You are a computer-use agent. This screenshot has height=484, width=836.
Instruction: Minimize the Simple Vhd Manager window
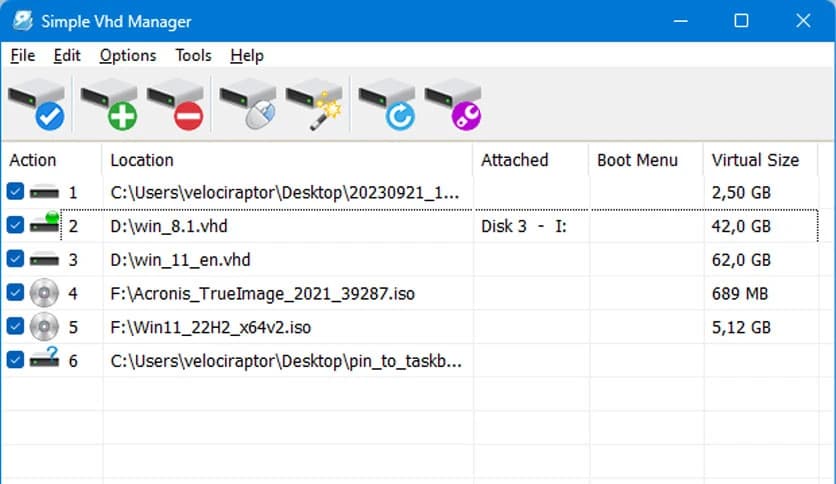tap(681, 21)
